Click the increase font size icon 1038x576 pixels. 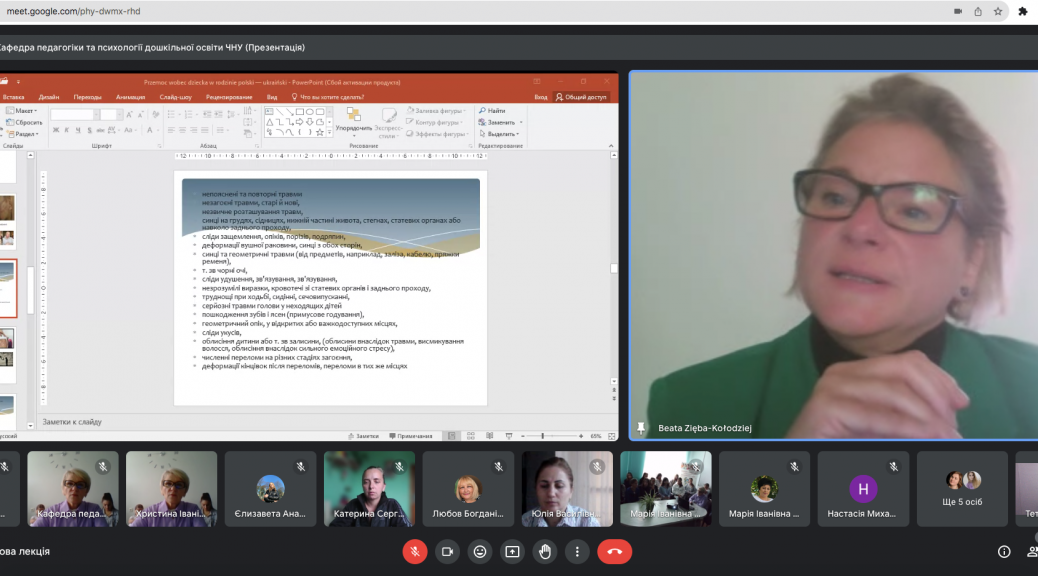(130, 115)
